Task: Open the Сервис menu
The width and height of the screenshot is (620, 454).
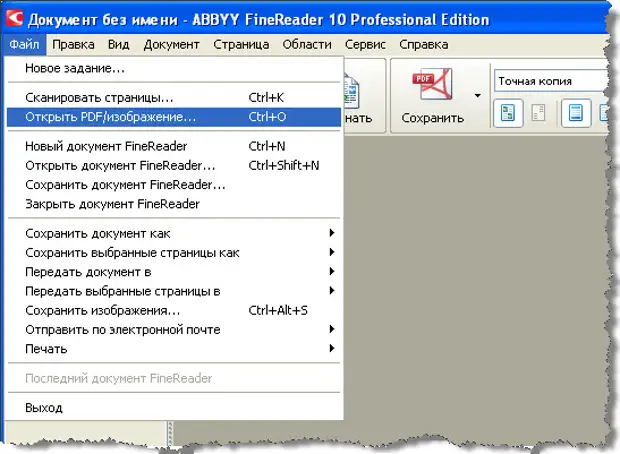Action: coord(365,44)
